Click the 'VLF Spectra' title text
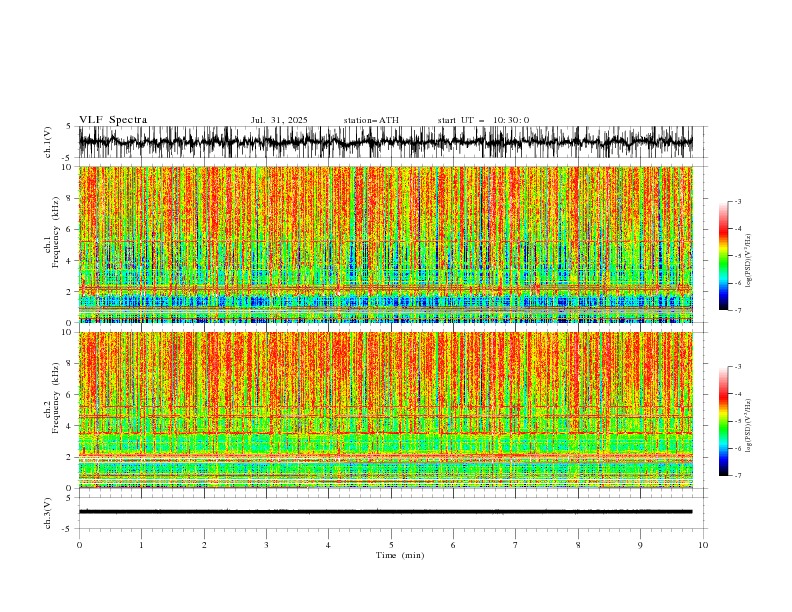The image size is (792, 612). point(113,120)
